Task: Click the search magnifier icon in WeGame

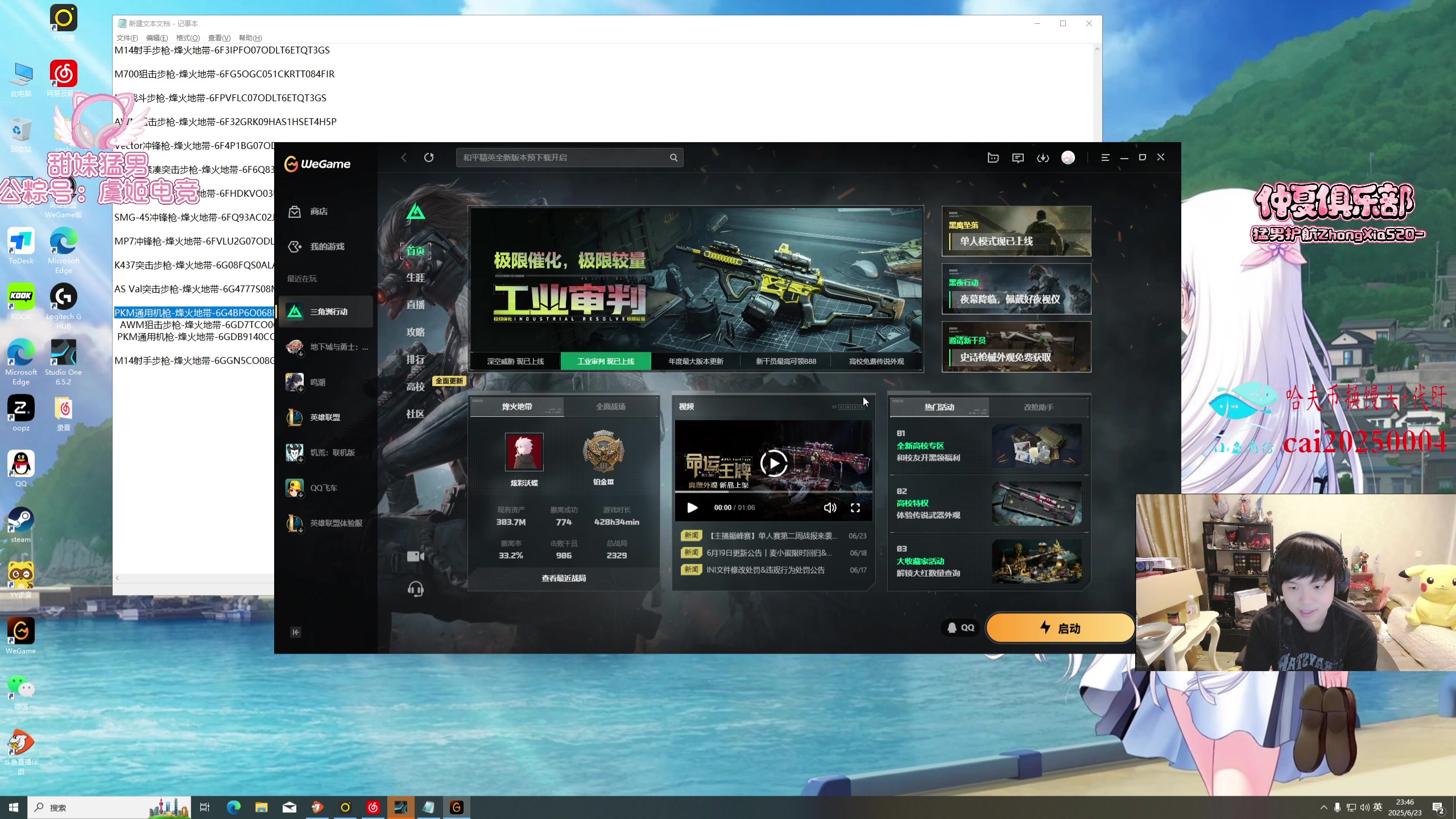Action: click(x=673, y=158)
